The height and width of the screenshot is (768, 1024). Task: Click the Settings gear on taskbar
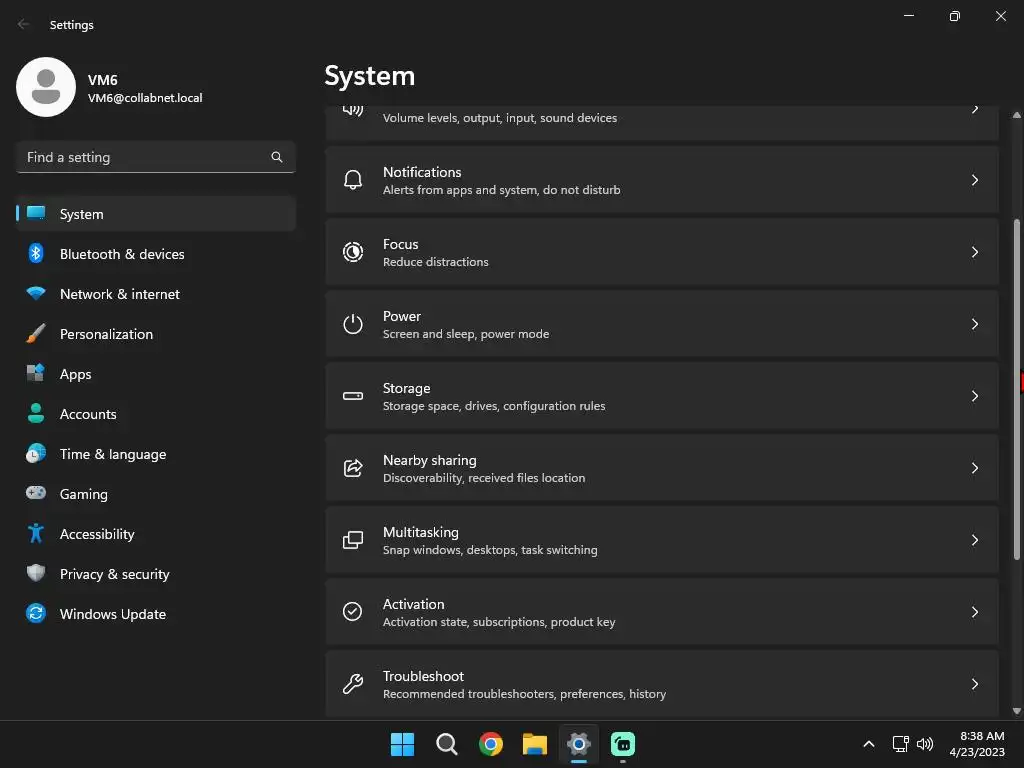pos(579,744)
